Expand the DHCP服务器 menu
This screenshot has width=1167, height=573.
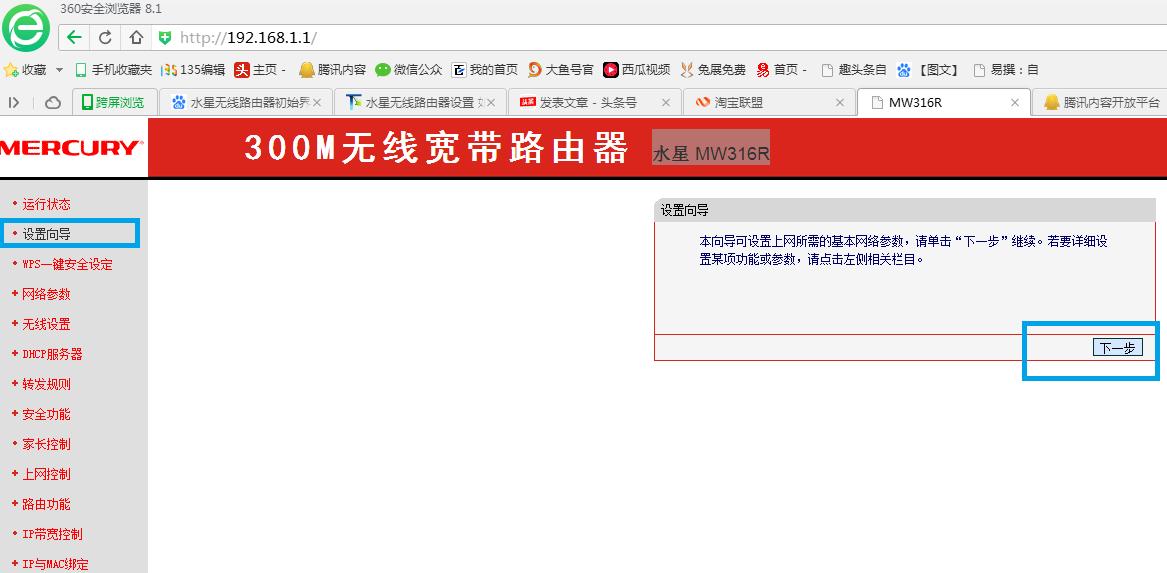click(x=52, y=354)
